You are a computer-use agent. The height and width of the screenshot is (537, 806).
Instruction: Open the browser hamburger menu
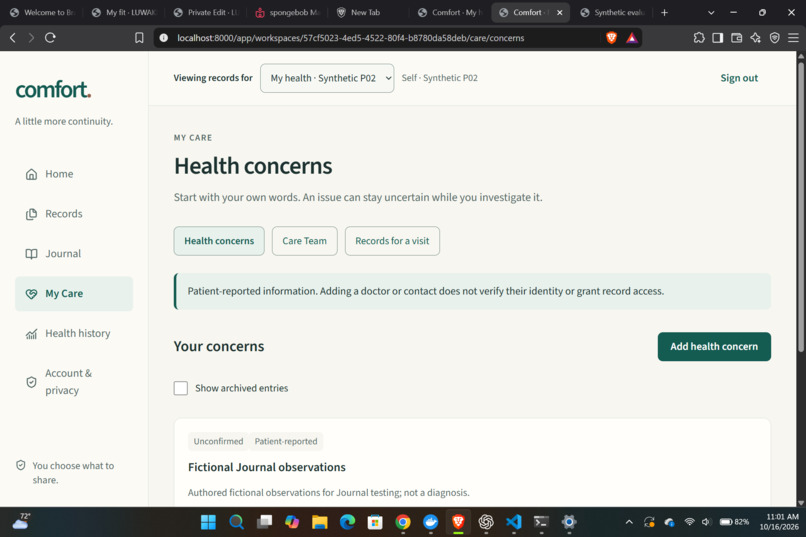[x=794, y=38]
